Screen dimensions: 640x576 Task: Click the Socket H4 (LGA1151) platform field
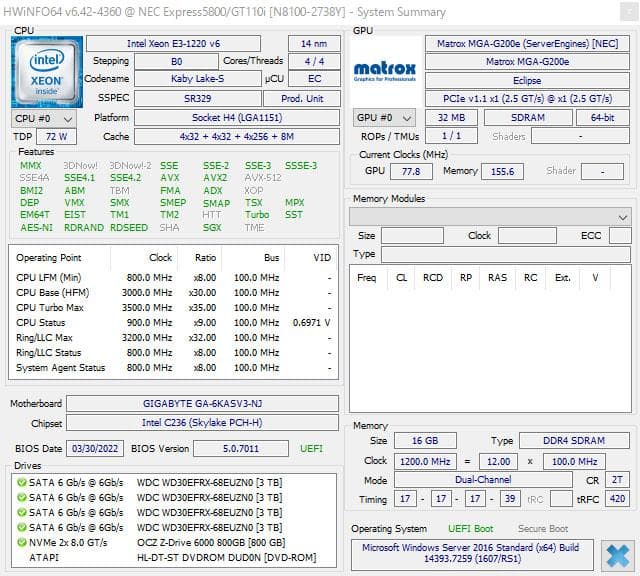click(237, 118)
